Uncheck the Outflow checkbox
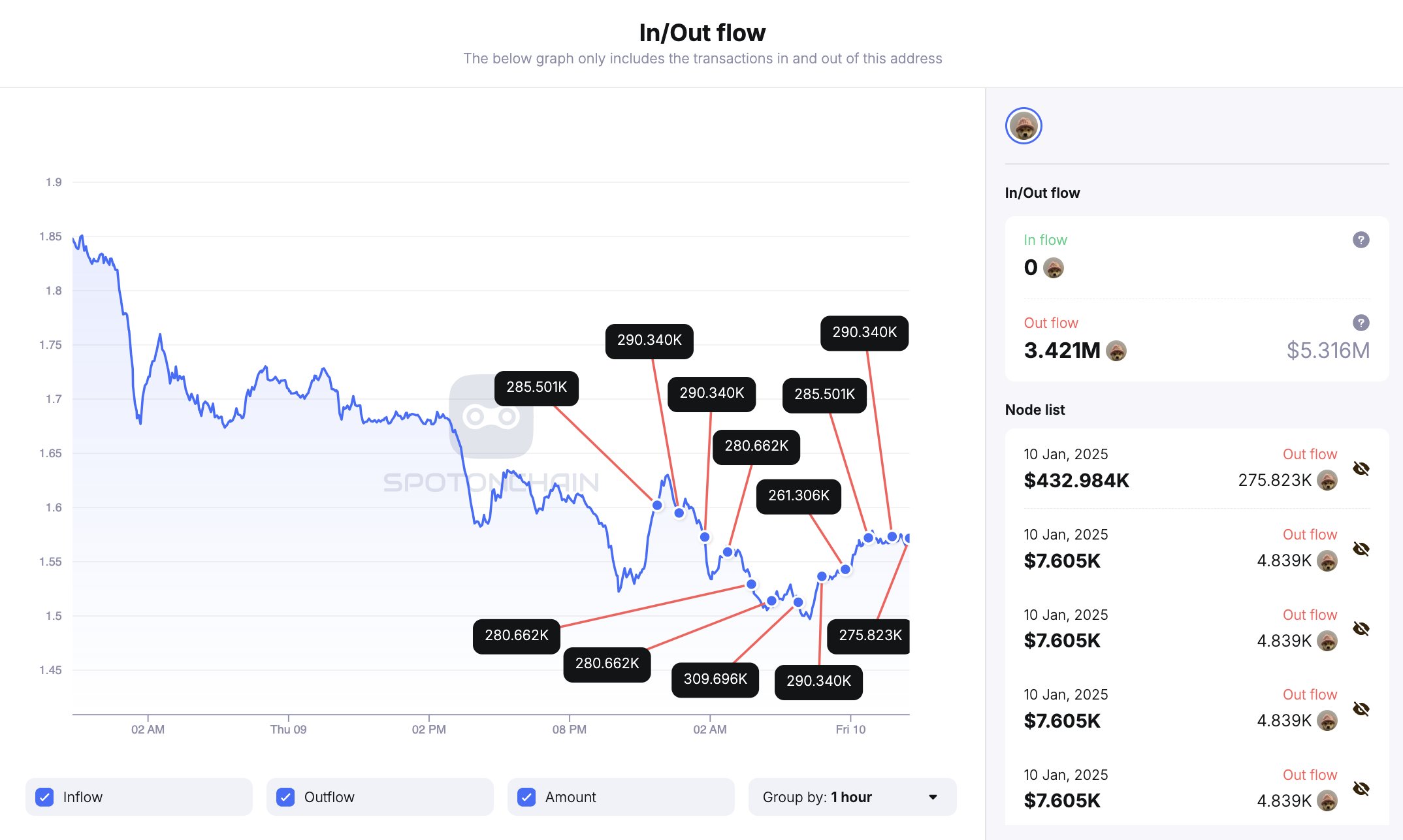 (x=285, y=797)
